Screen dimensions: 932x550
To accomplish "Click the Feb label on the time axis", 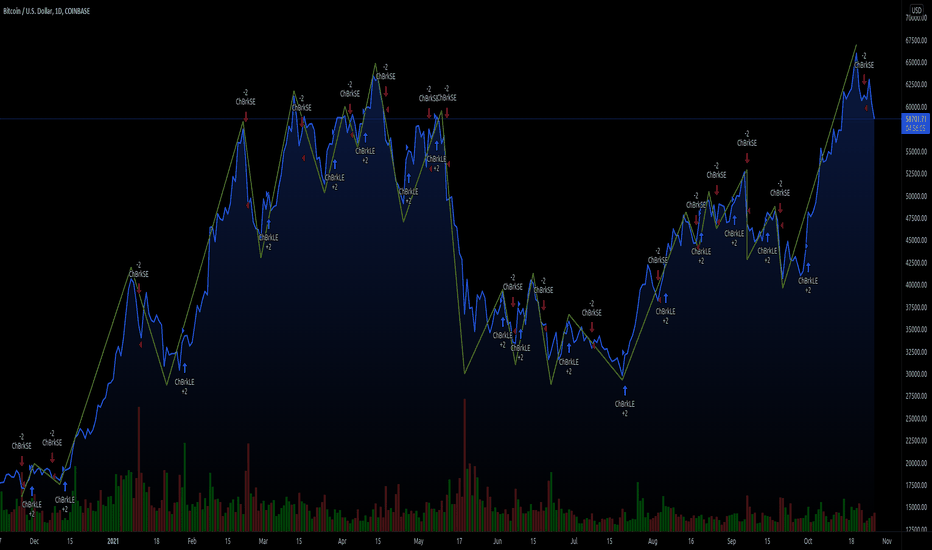I will coord(192,541).
